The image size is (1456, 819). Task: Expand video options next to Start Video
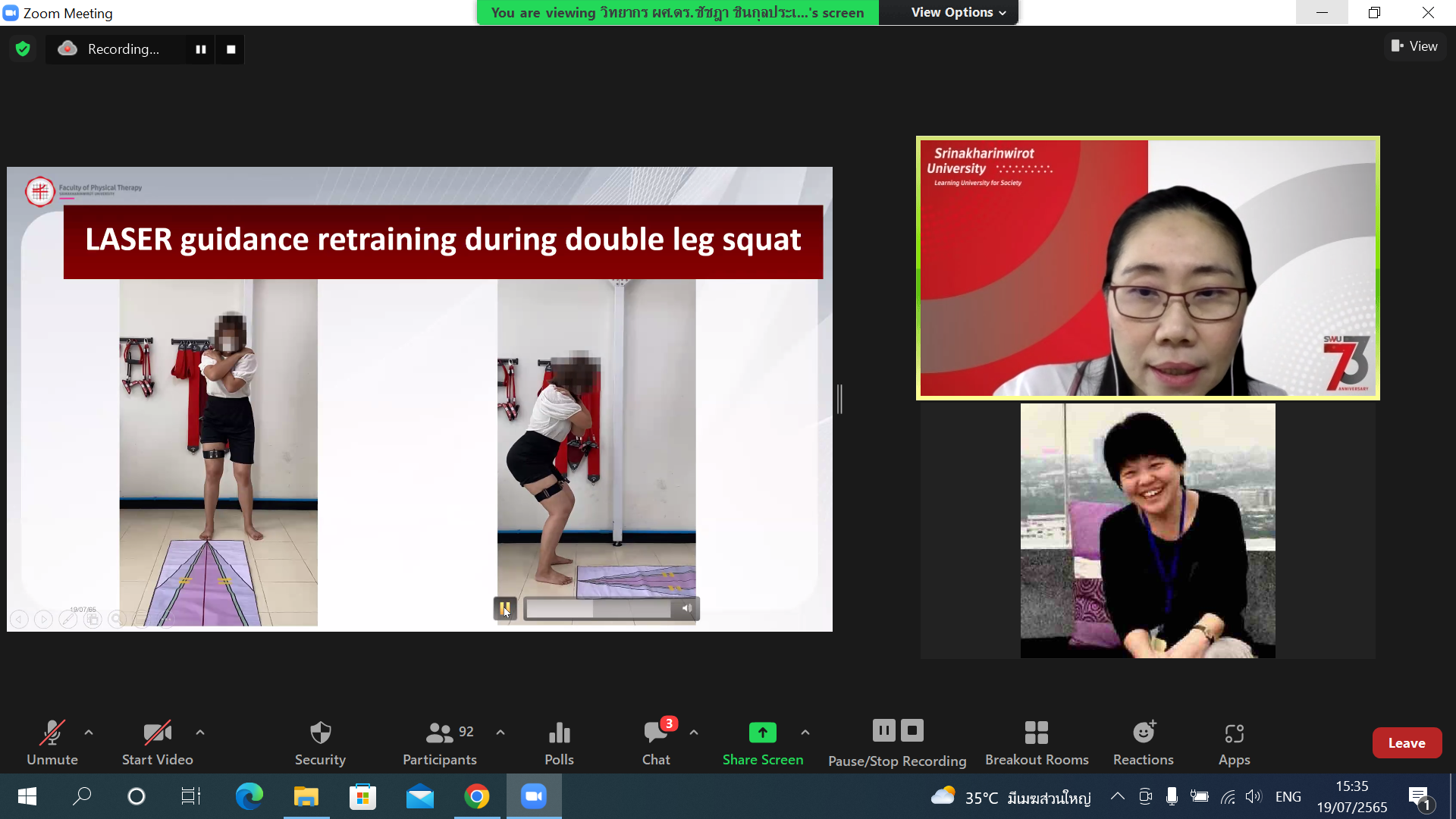click(200, 733)
